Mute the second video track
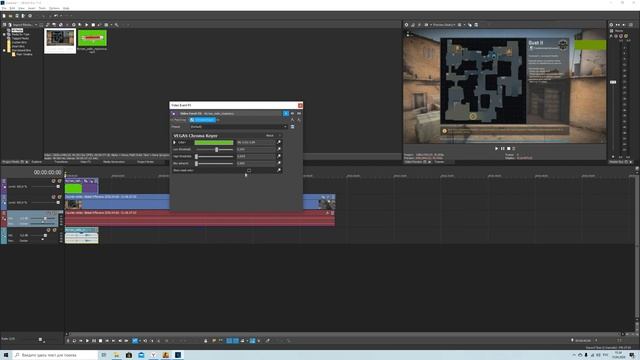 [x=53, y=197]
